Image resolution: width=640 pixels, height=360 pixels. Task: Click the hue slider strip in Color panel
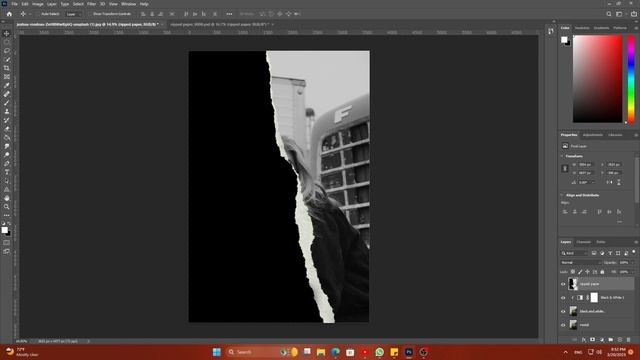click(x=631, y=78)
